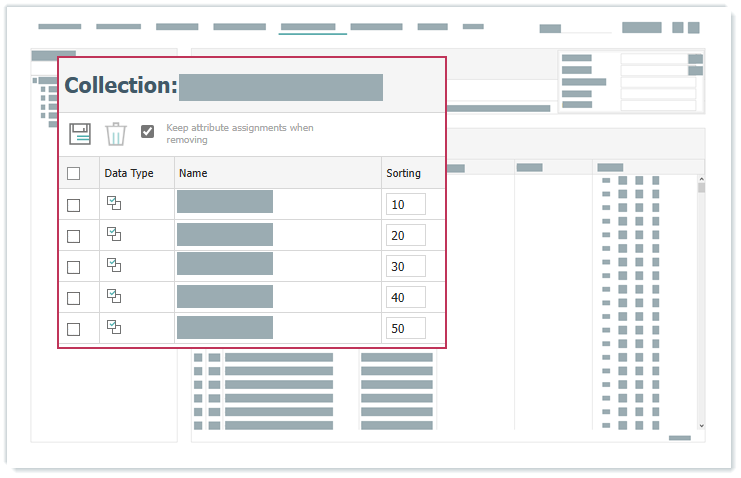Screen dimensions: 741x478
Task: Click data type icon in Sorting 40 row
Action: [114, 297]
